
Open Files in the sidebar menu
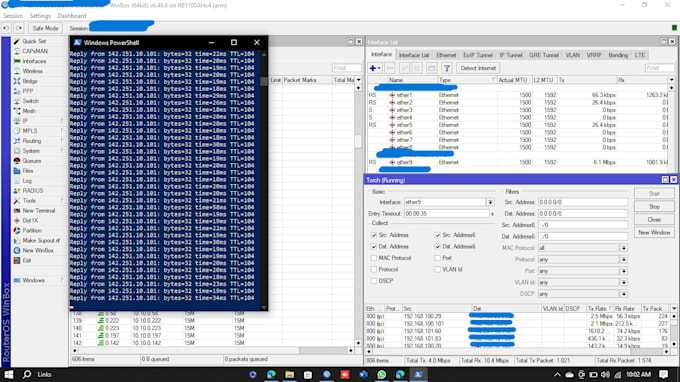point(28,171)
